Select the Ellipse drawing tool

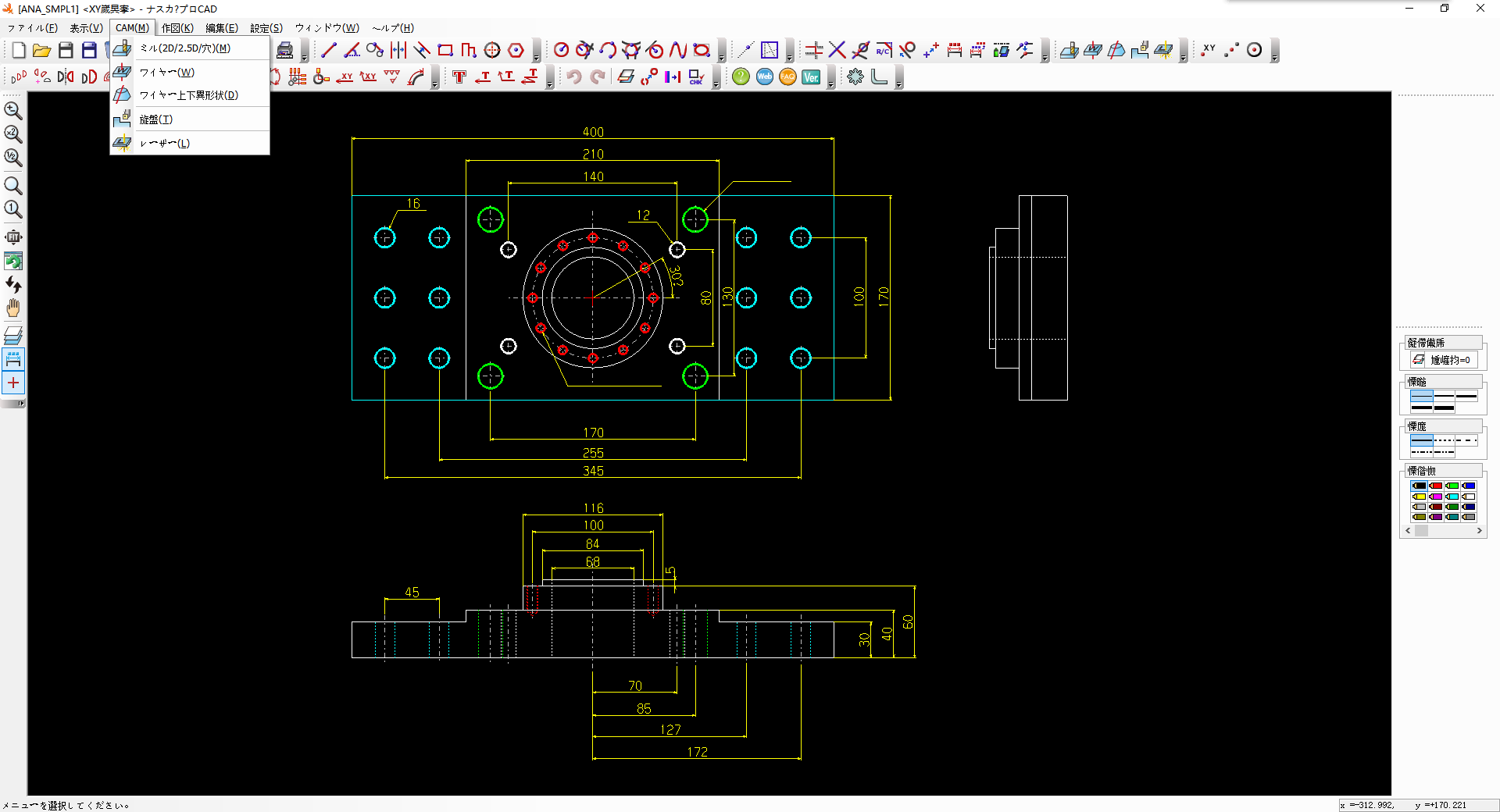(702, 51)
